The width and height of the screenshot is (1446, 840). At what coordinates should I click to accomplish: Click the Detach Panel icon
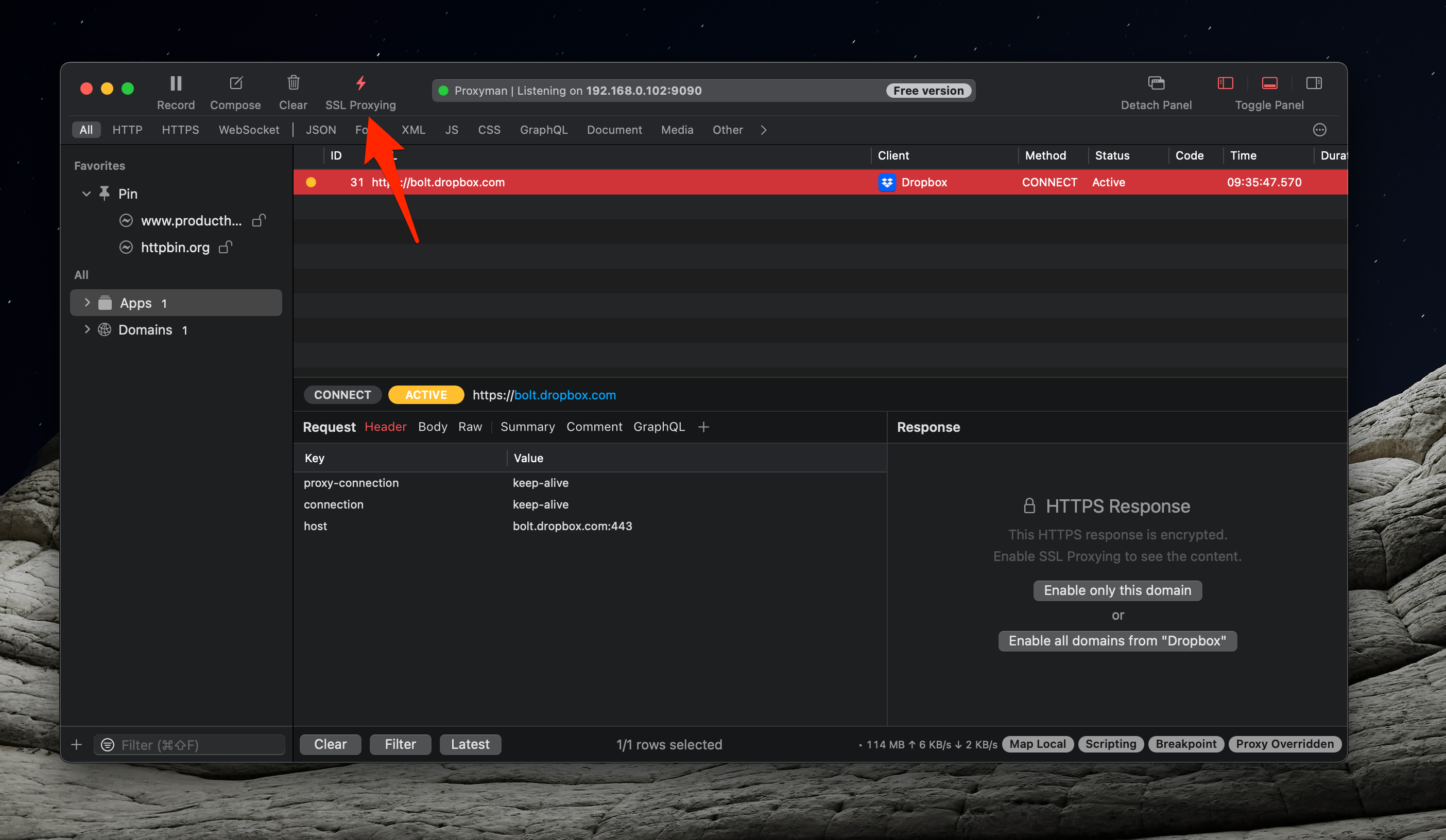[1156, 84]
